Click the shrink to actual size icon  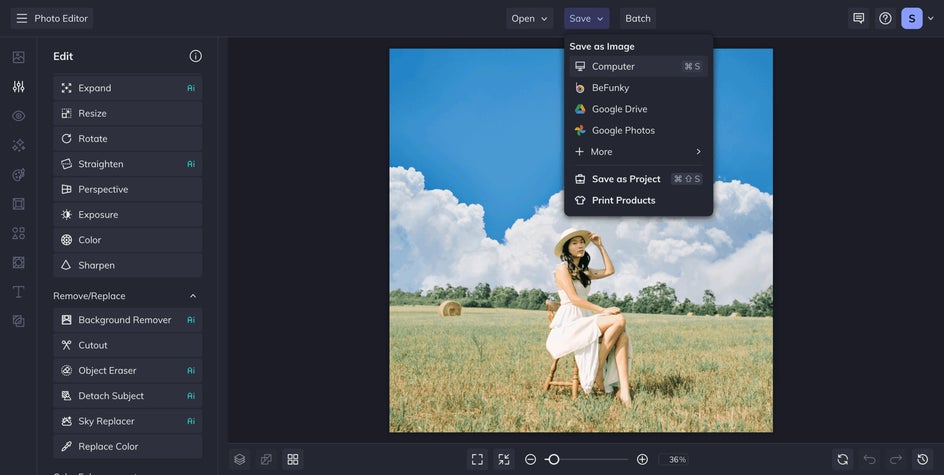(x=504, y=459)
